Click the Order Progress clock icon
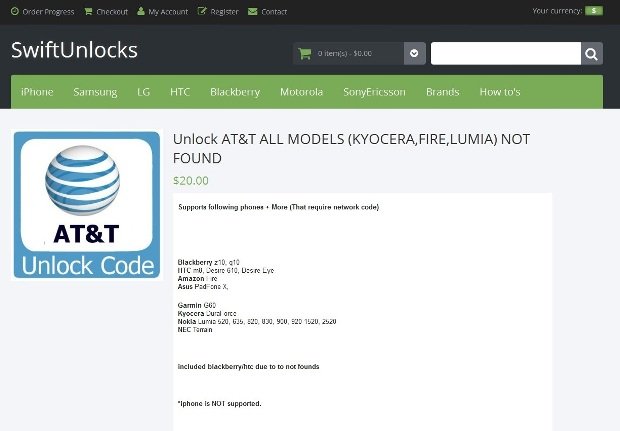 (15, 11)
